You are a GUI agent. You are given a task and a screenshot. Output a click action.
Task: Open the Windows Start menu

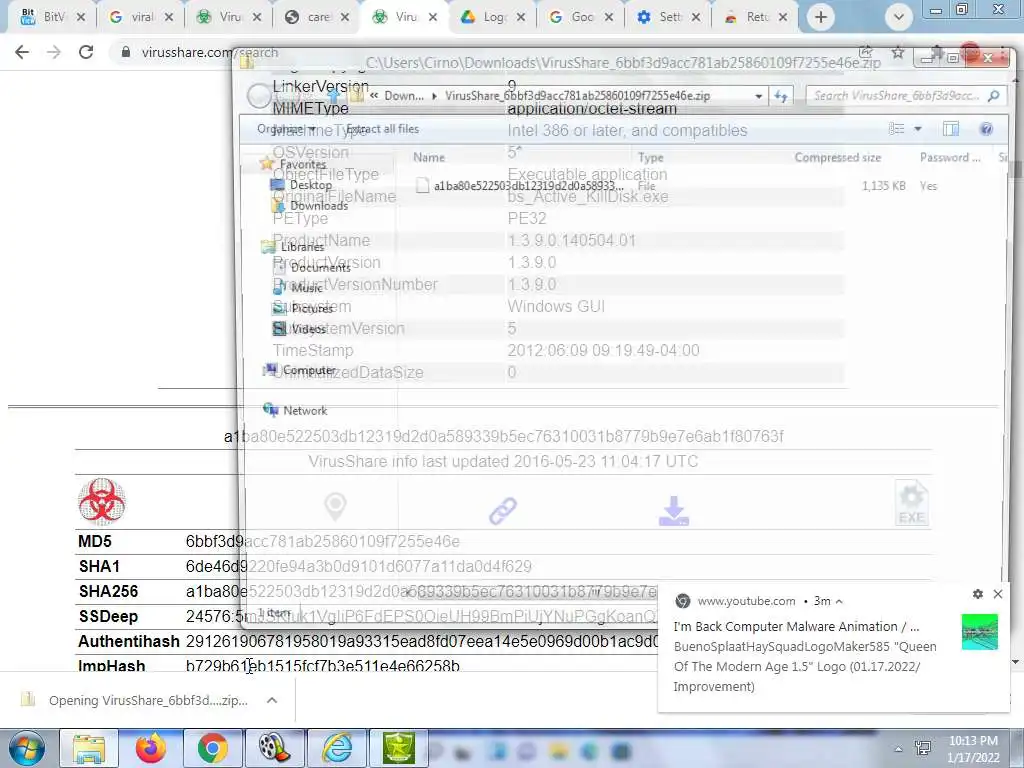coord(27,748)
